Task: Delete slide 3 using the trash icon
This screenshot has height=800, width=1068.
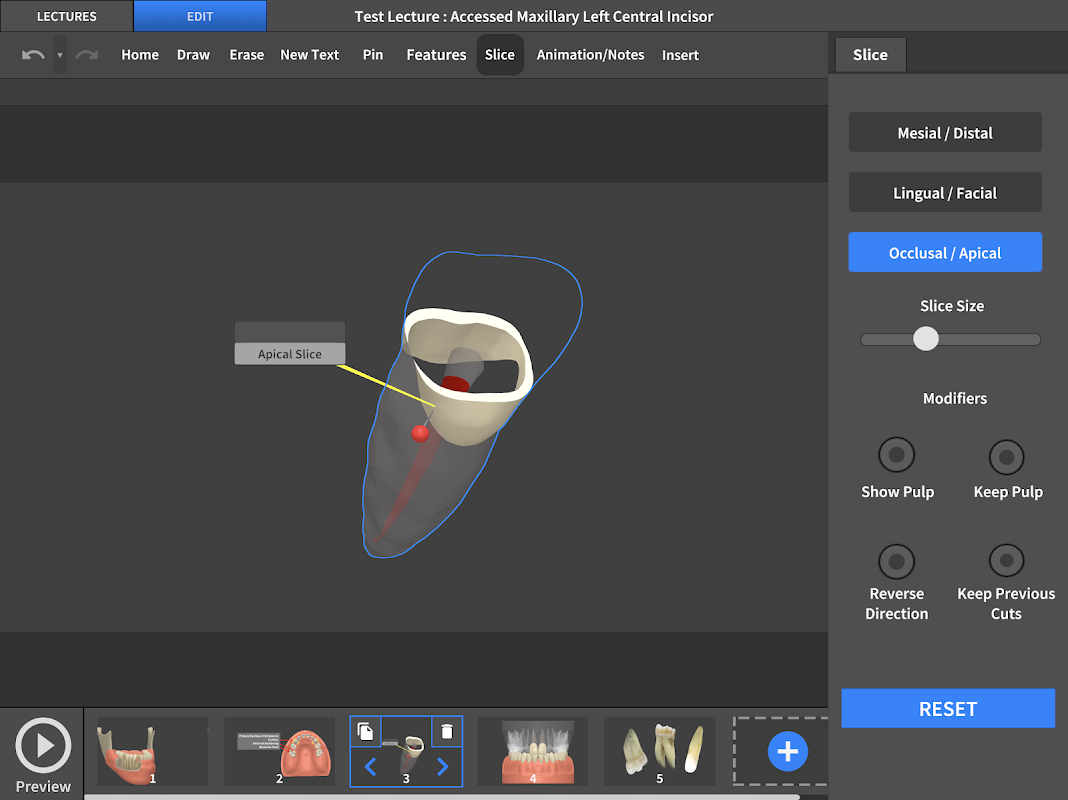Action: (447, 732)
